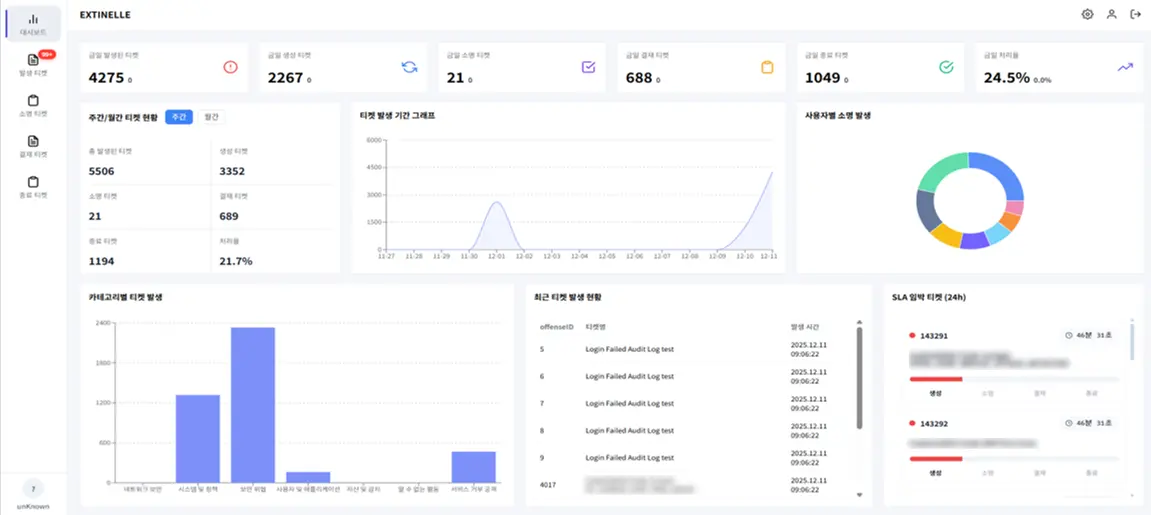Open 발생 티켓 page with 99+ badge
This screenshot has height=515, width=1151.
(x=33, y=65)
